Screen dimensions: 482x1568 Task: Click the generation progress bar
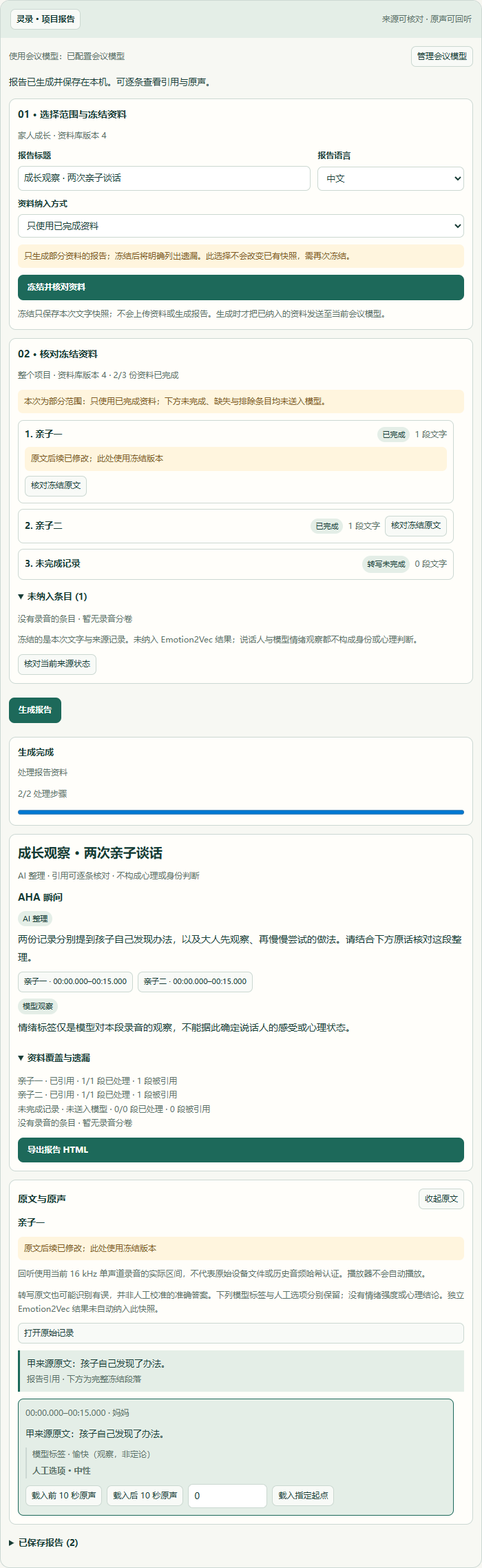[241, 812]
